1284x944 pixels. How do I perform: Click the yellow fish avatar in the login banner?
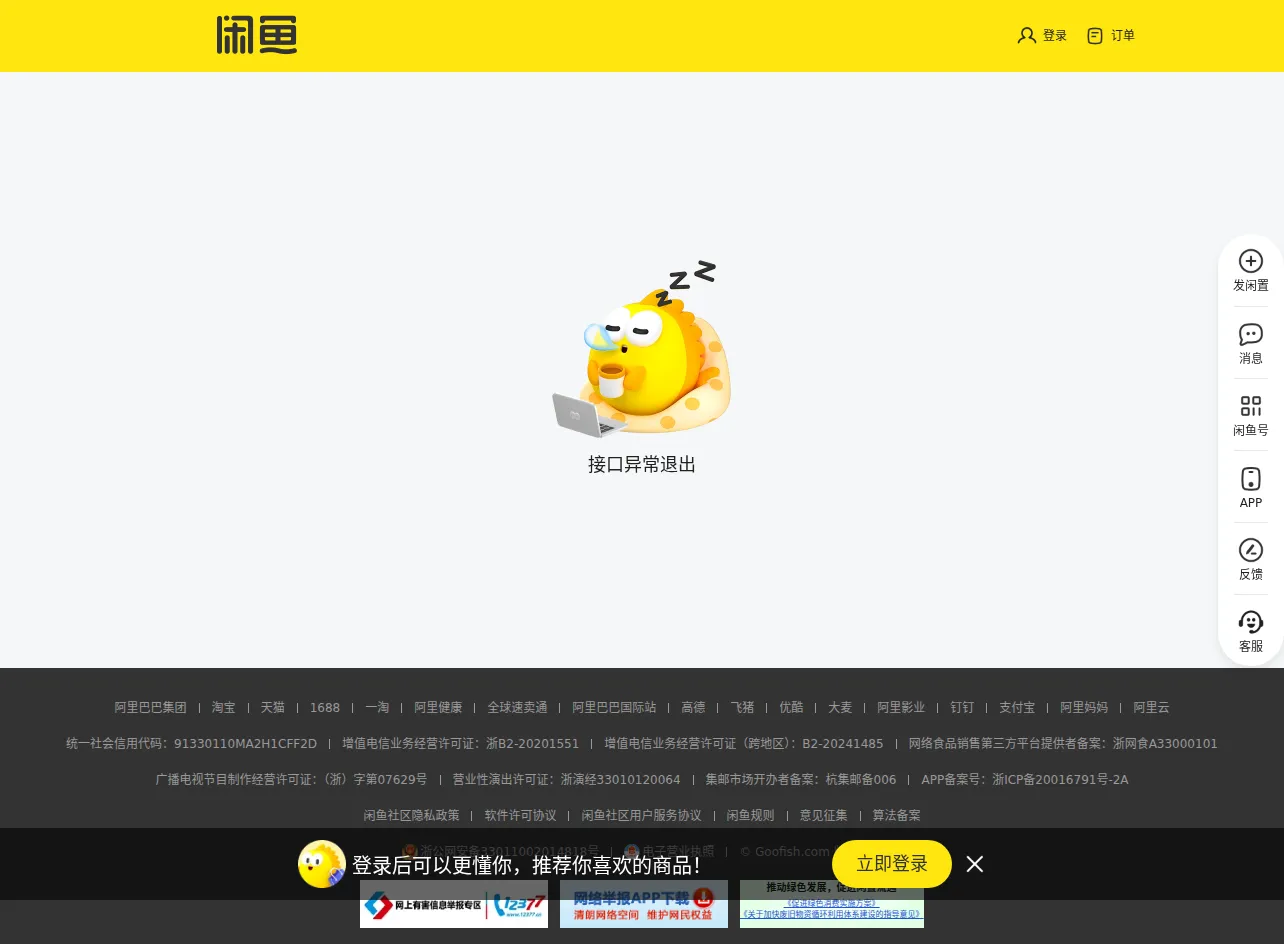click(x=322, y=864)
